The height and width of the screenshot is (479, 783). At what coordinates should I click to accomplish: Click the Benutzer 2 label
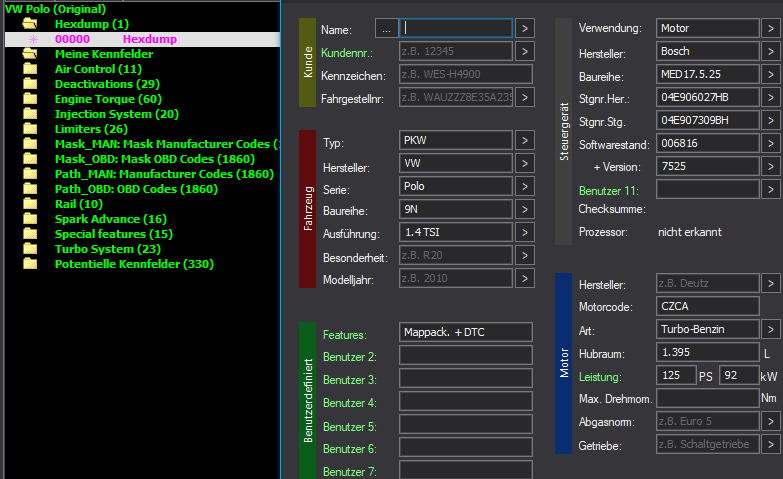click(x=350, y=357)
